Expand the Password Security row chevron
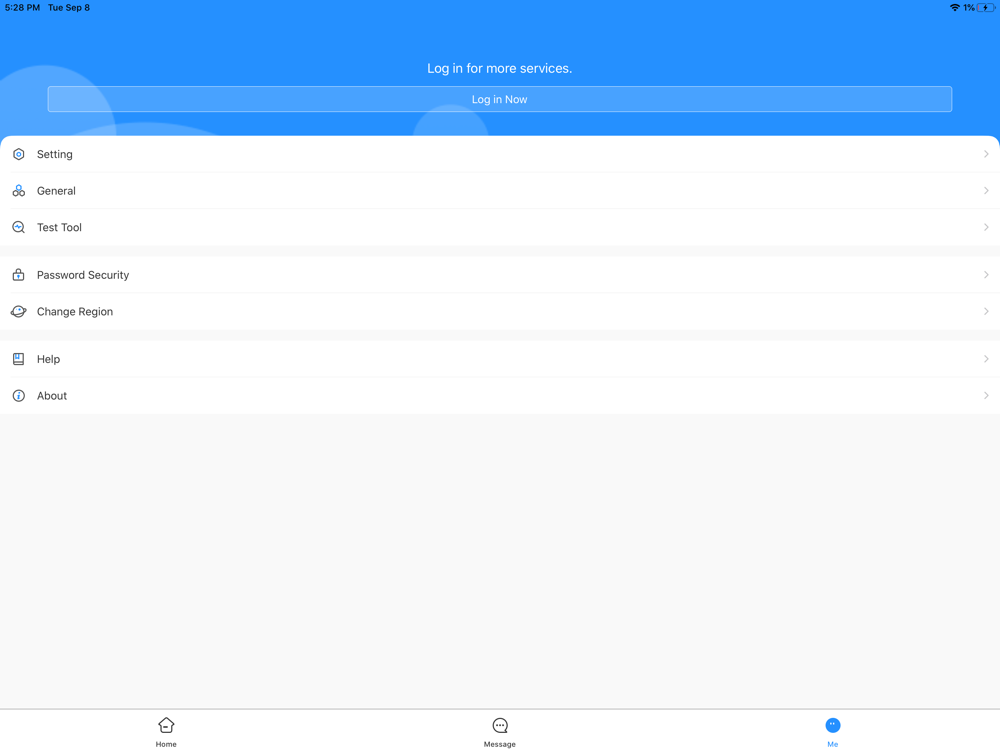Screen dimensions: 1000x750 pos(986,275)
